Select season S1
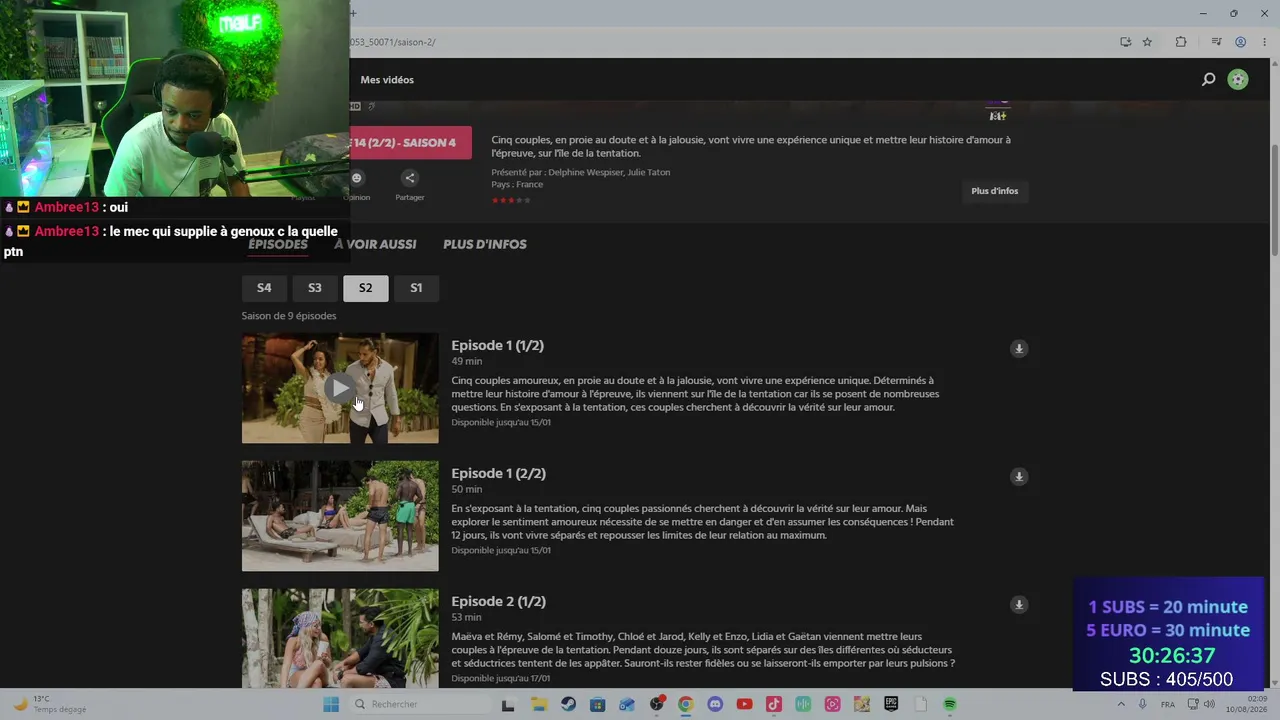The width and height of the screenshot is (1280, 720). point(416,288)
